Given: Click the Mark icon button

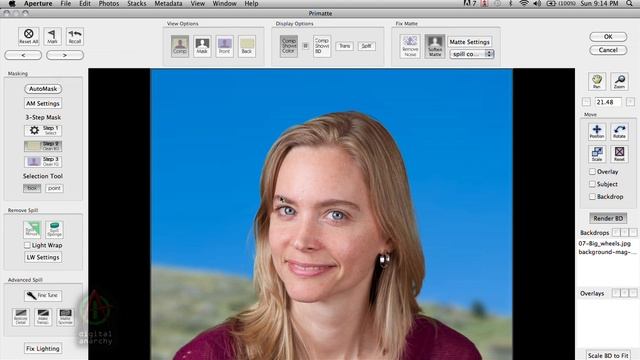Looking at the screenshot, I should (52, 36).
